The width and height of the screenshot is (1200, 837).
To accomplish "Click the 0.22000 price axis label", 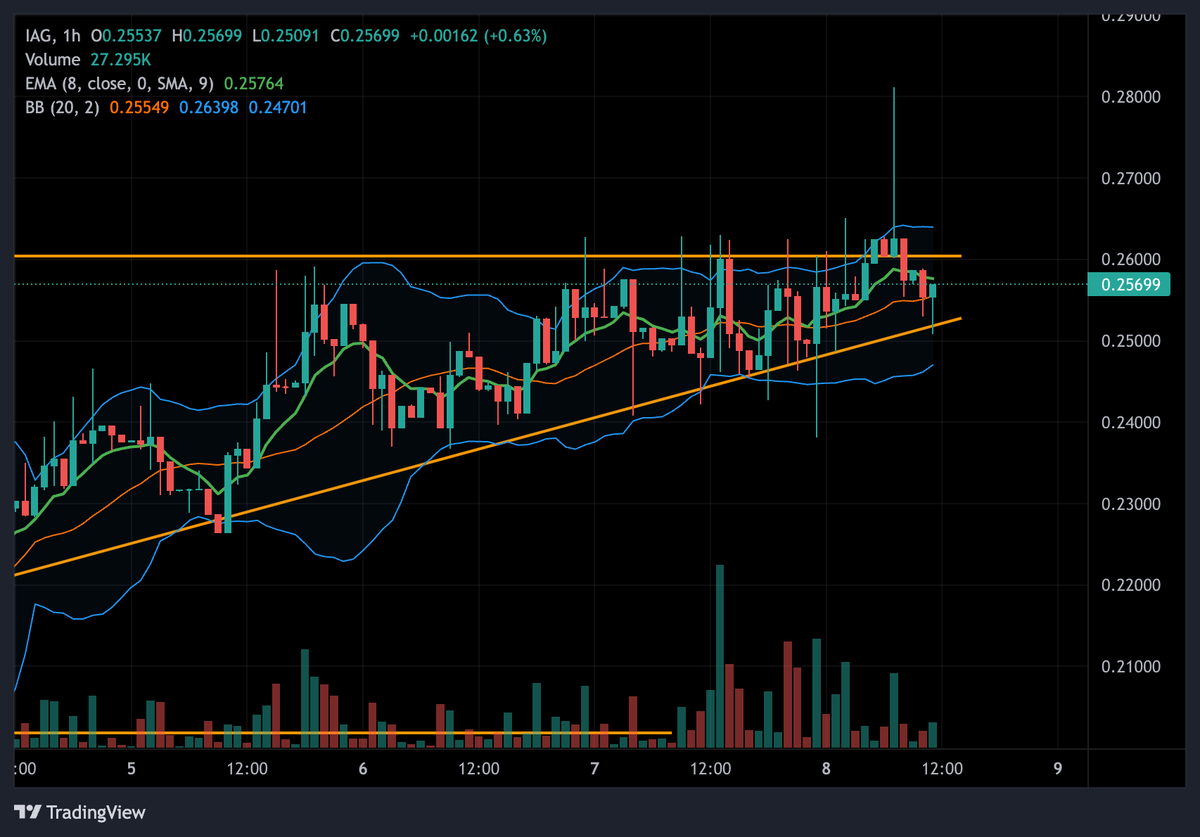I will 1130,585.
